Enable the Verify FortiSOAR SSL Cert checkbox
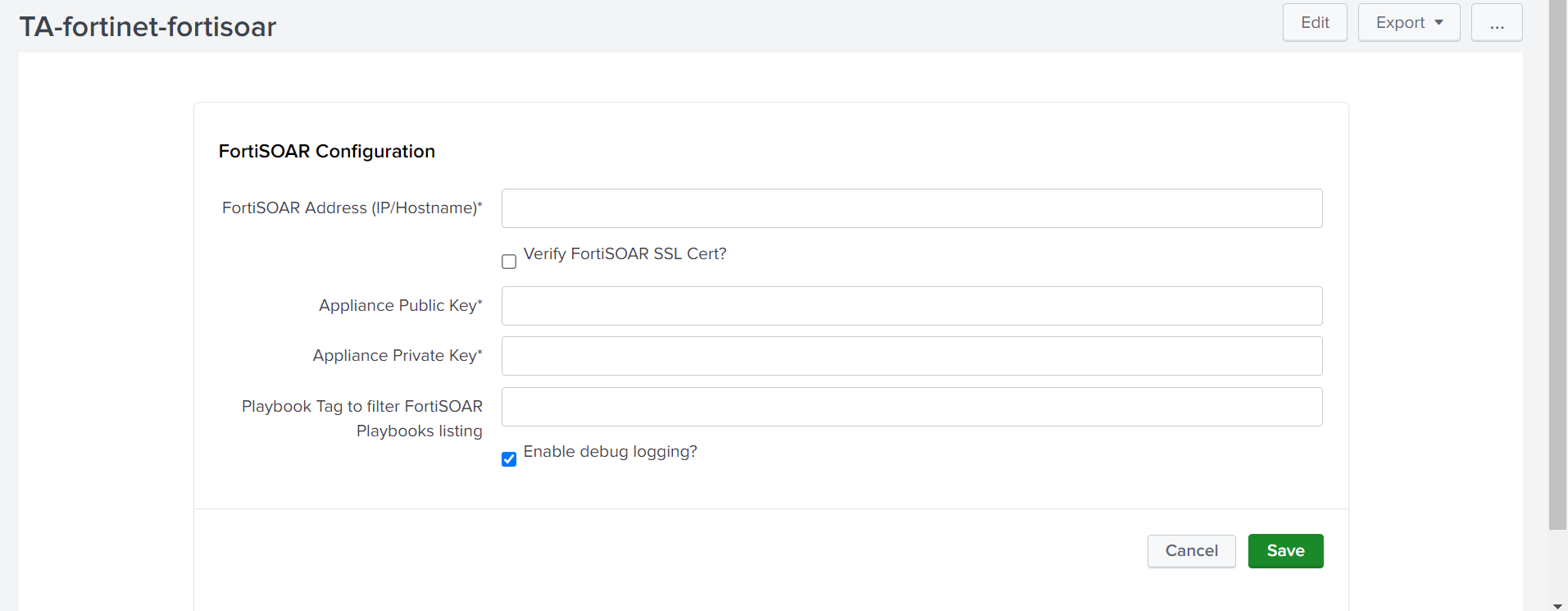Viewport: 1568px width, 611px height. pyautogui.click(x=509, y=262)
